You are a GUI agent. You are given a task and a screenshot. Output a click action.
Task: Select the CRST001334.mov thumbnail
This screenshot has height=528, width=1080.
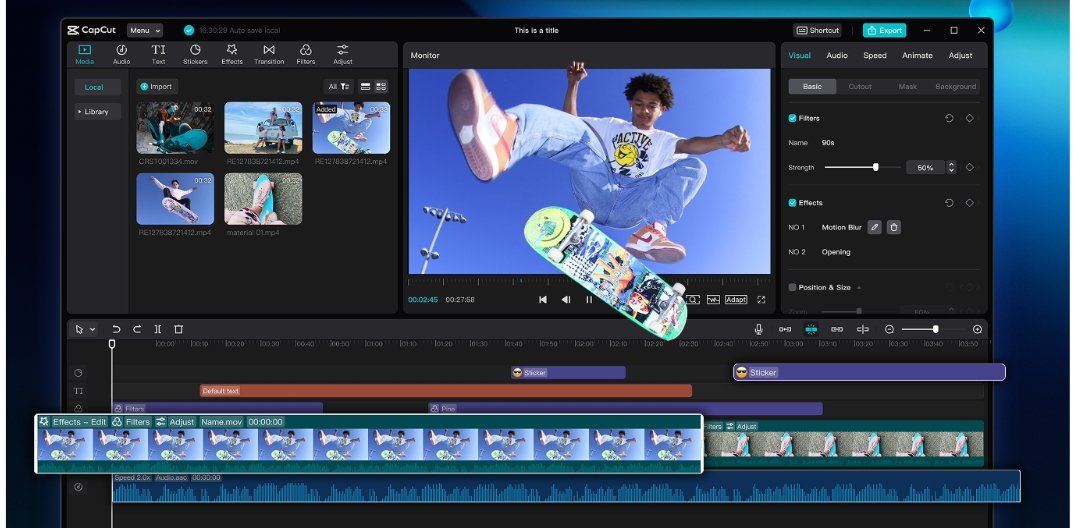(175, 128)
